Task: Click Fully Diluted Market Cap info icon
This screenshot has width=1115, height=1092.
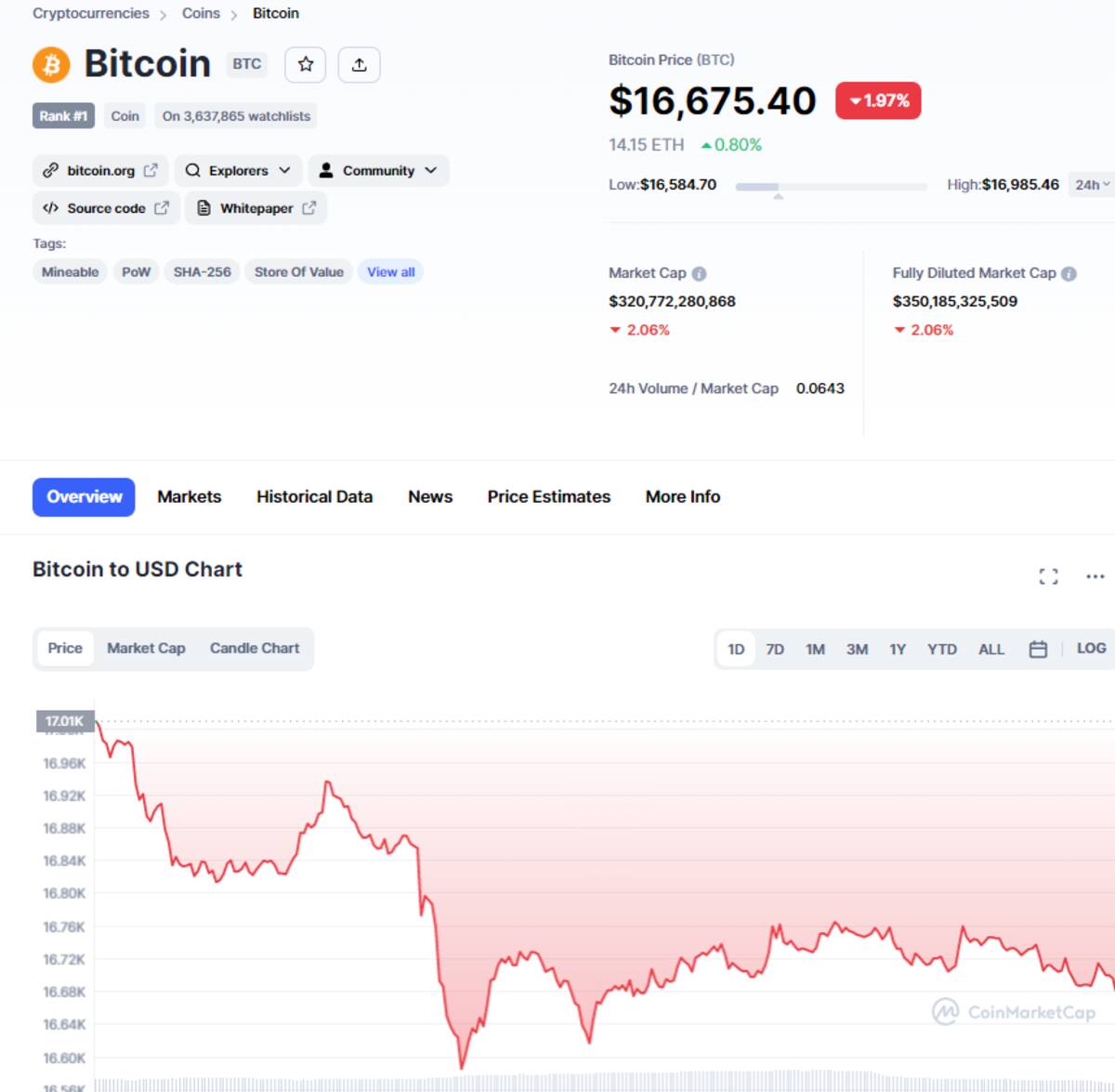Action: 1069,273
